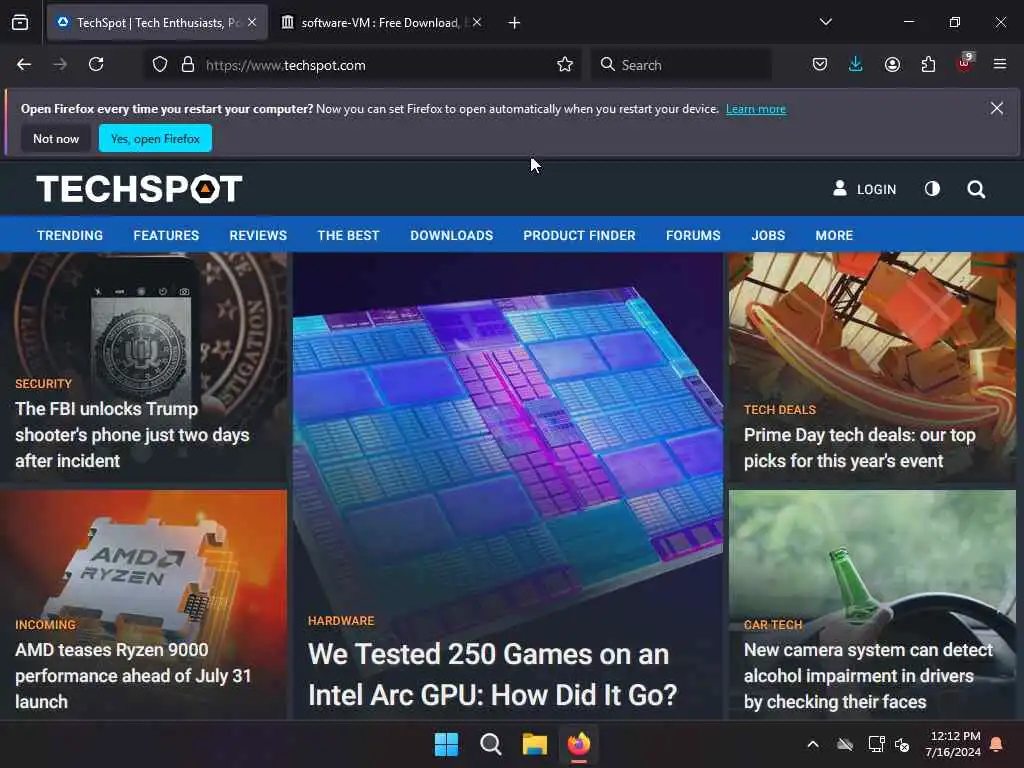This screenshot has height=768, width=1024.
Task: Open AMD teases Ryzen 9000 article
Action: [133, 676]
